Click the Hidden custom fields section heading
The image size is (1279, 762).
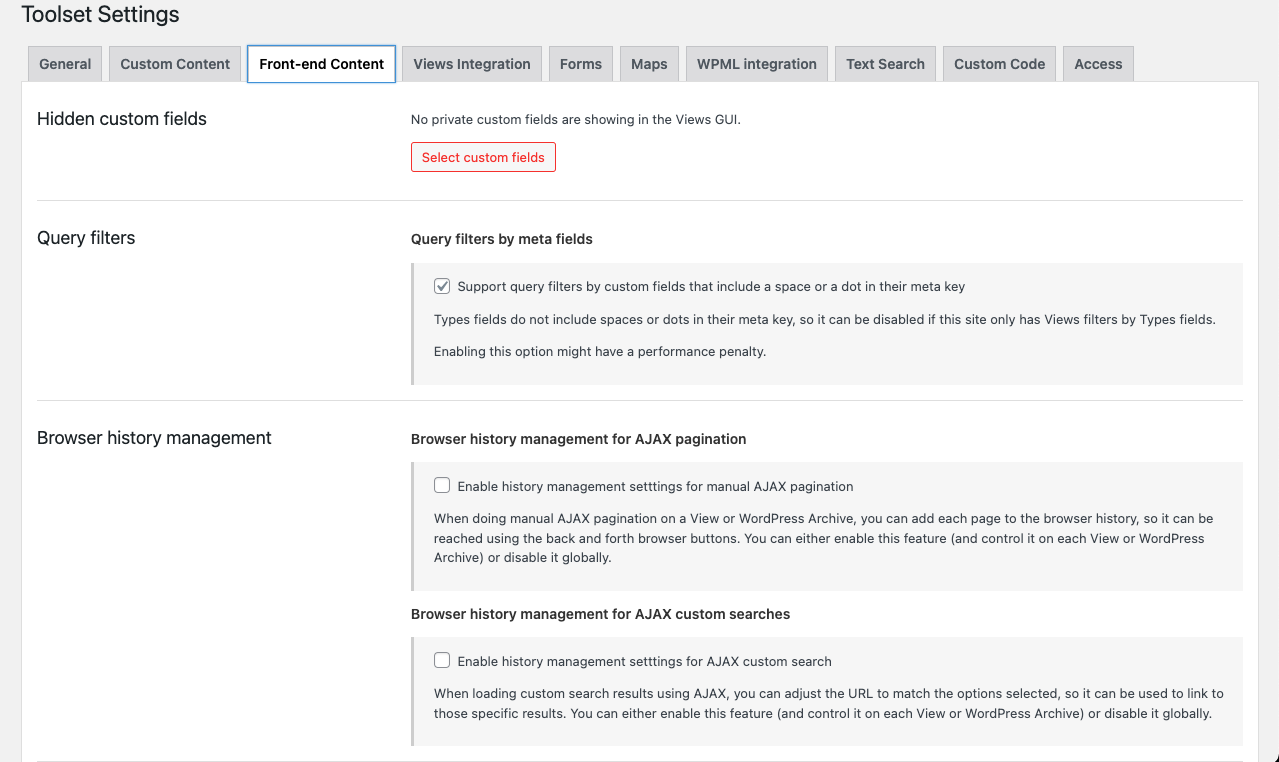(x=121, y=119)
